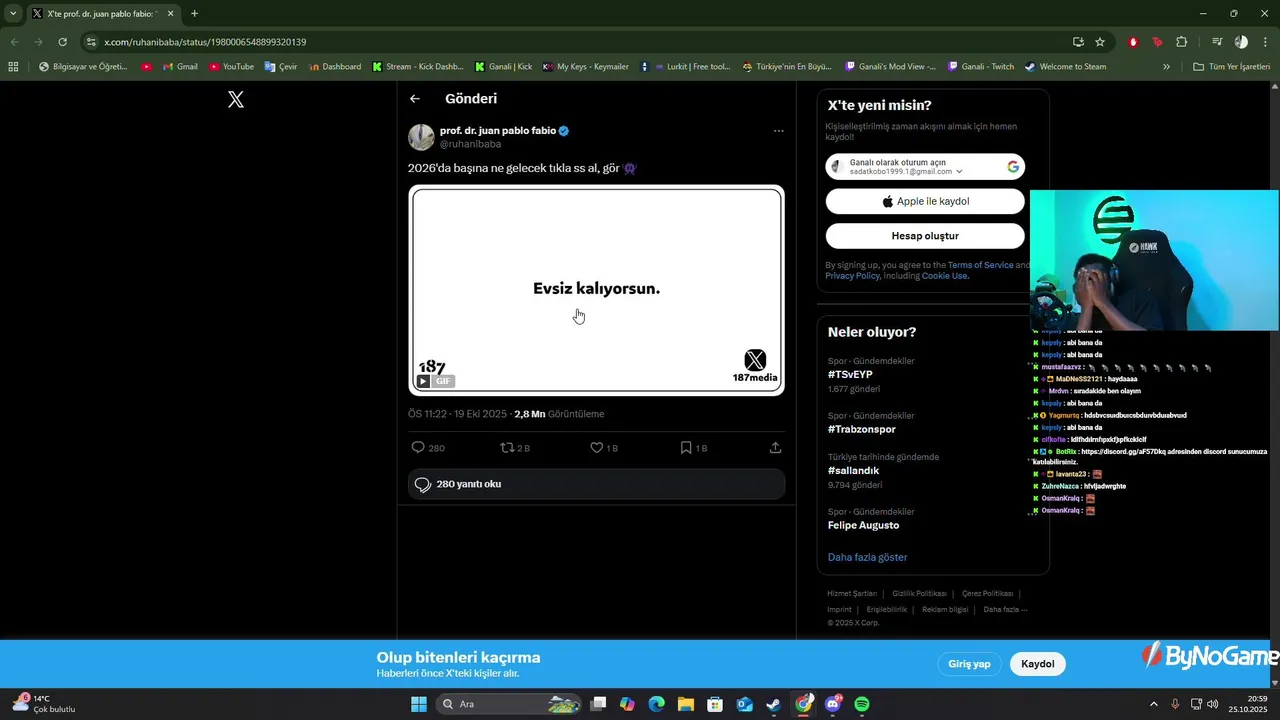
Task: Open the Ganali - Twitch bookmark
Action: tap(979, 67)
